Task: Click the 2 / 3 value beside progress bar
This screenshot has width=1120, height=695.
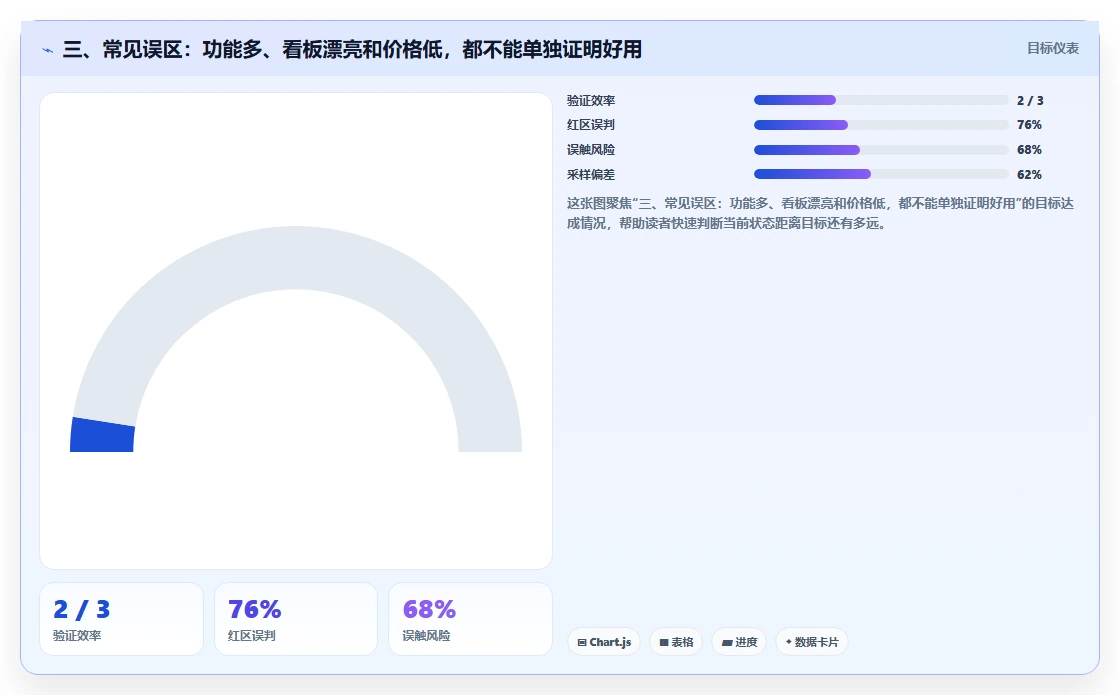Action: 1030,101
